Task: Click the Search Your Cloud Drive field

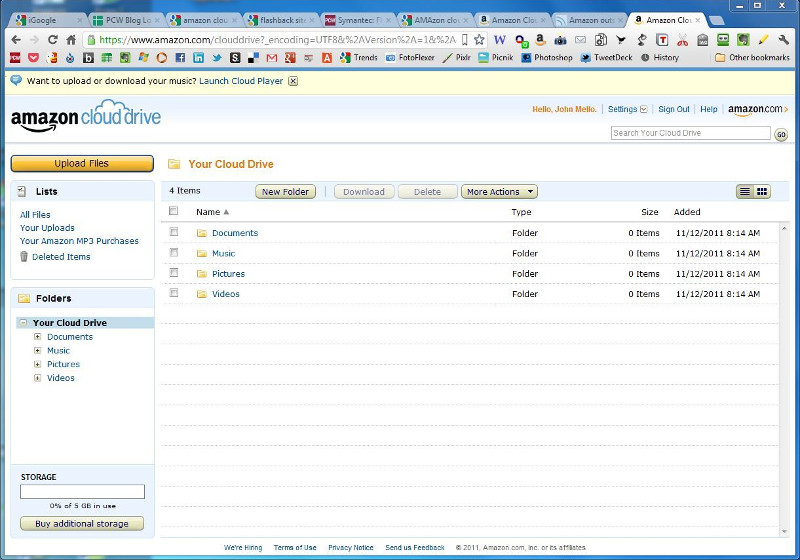Action: [x=691, y=133]
